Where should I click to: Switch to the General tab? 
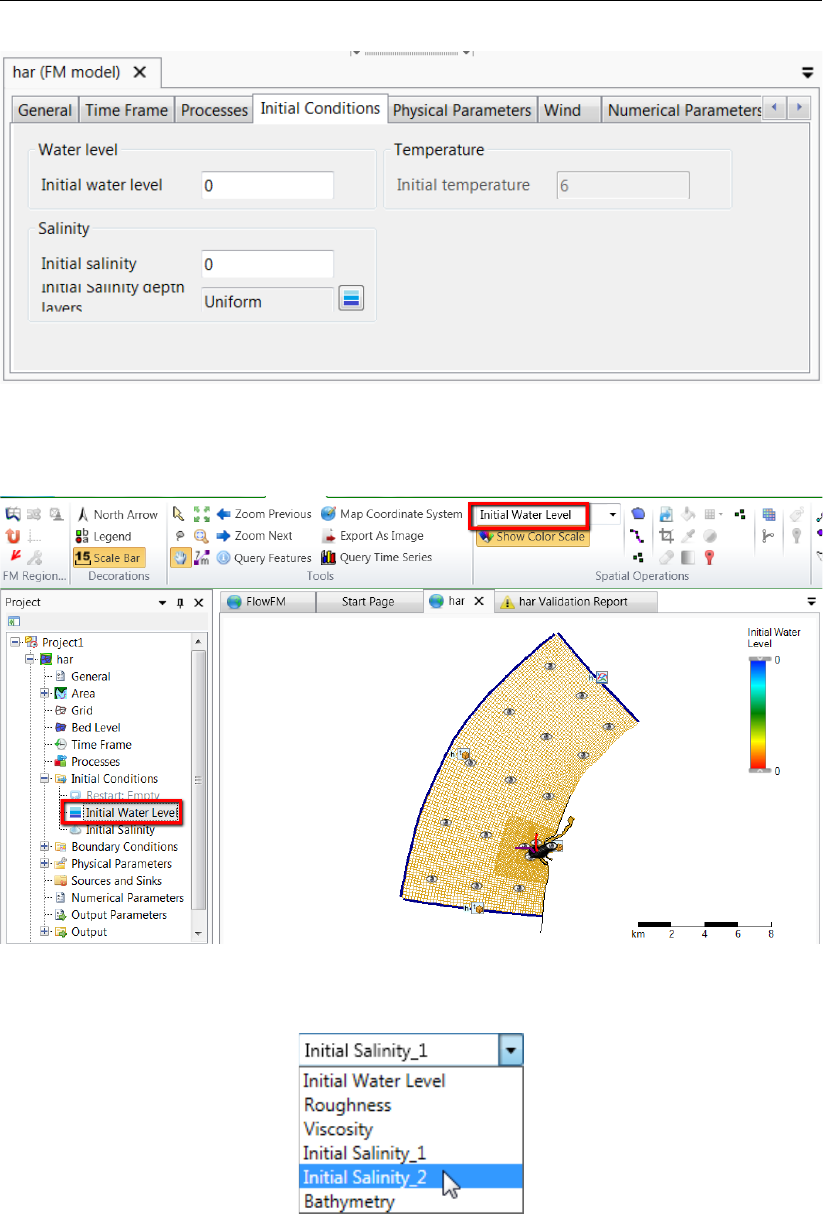[45, 110]
